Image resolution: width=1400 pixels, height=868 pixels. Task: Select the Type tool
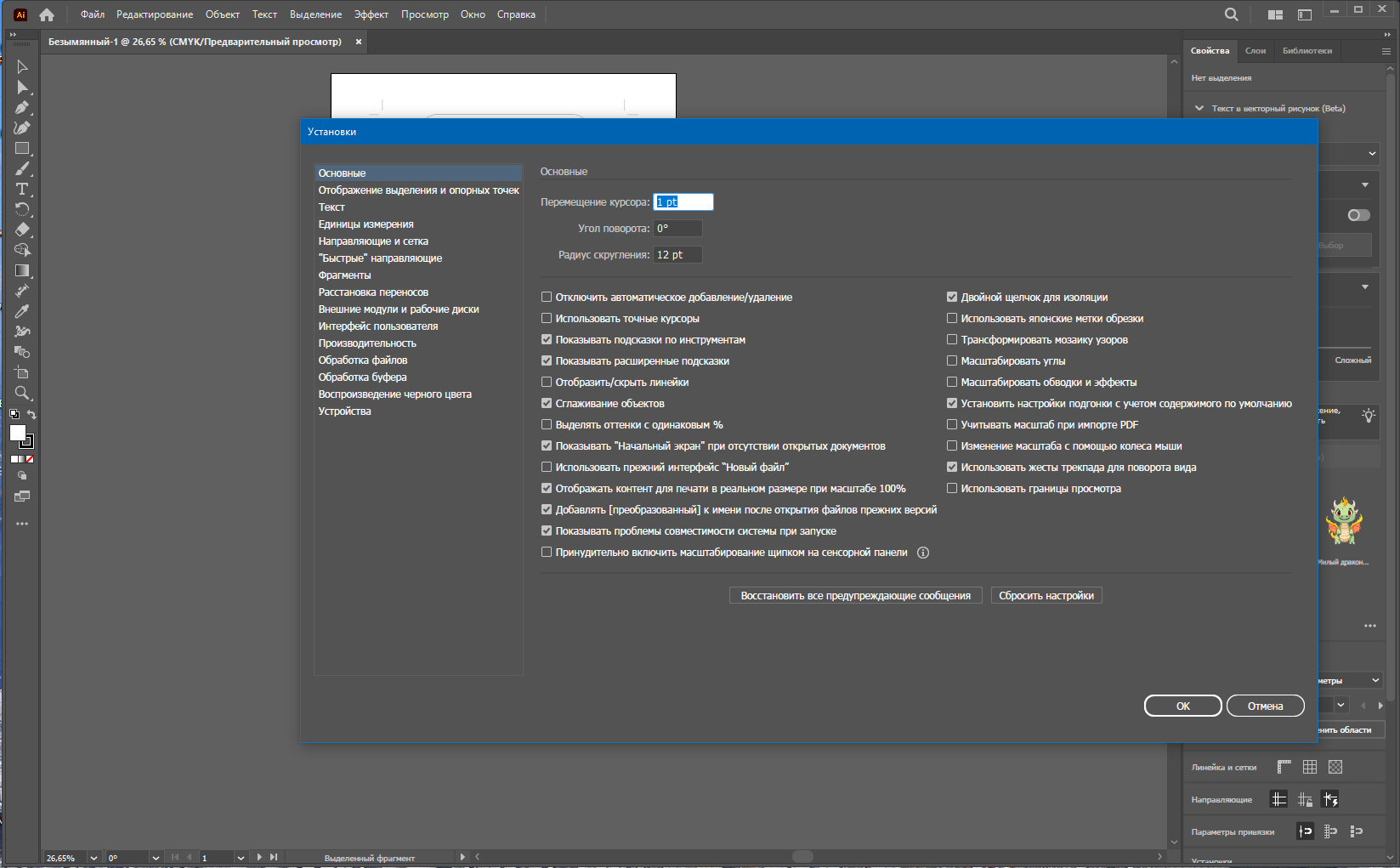tap(22, 189)
